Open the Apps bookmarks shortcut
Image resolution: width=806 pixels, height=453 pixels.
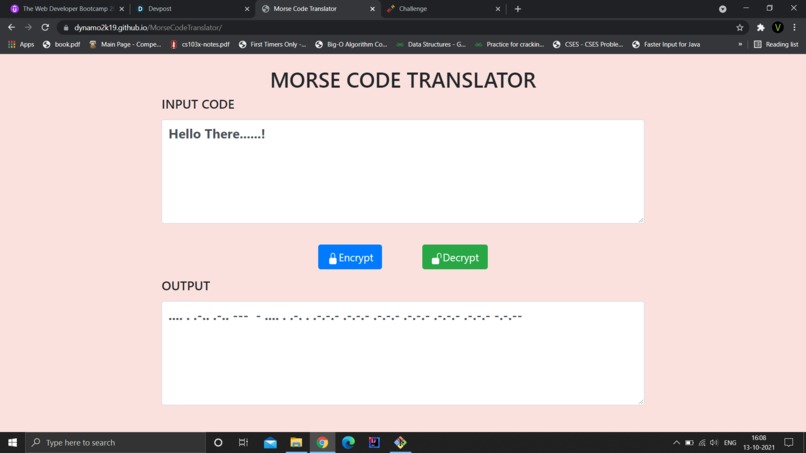tap(21, 45)
